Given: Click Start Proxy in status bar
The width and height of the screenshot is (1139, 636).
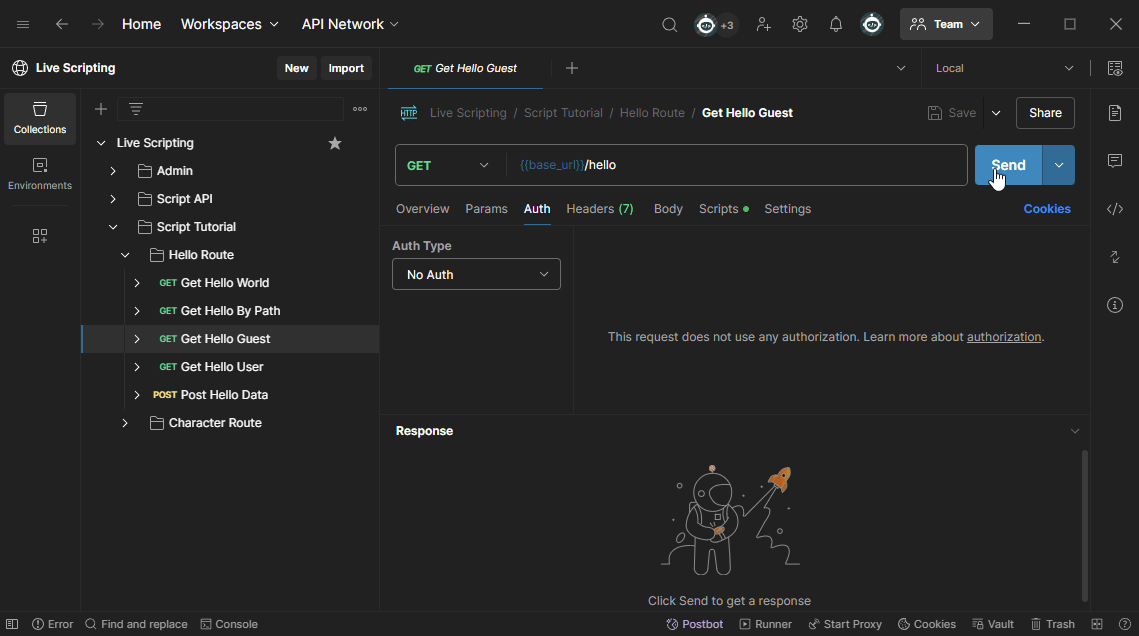Looking at the screenshot, I should pyautogui.click(x=845, y=624).
